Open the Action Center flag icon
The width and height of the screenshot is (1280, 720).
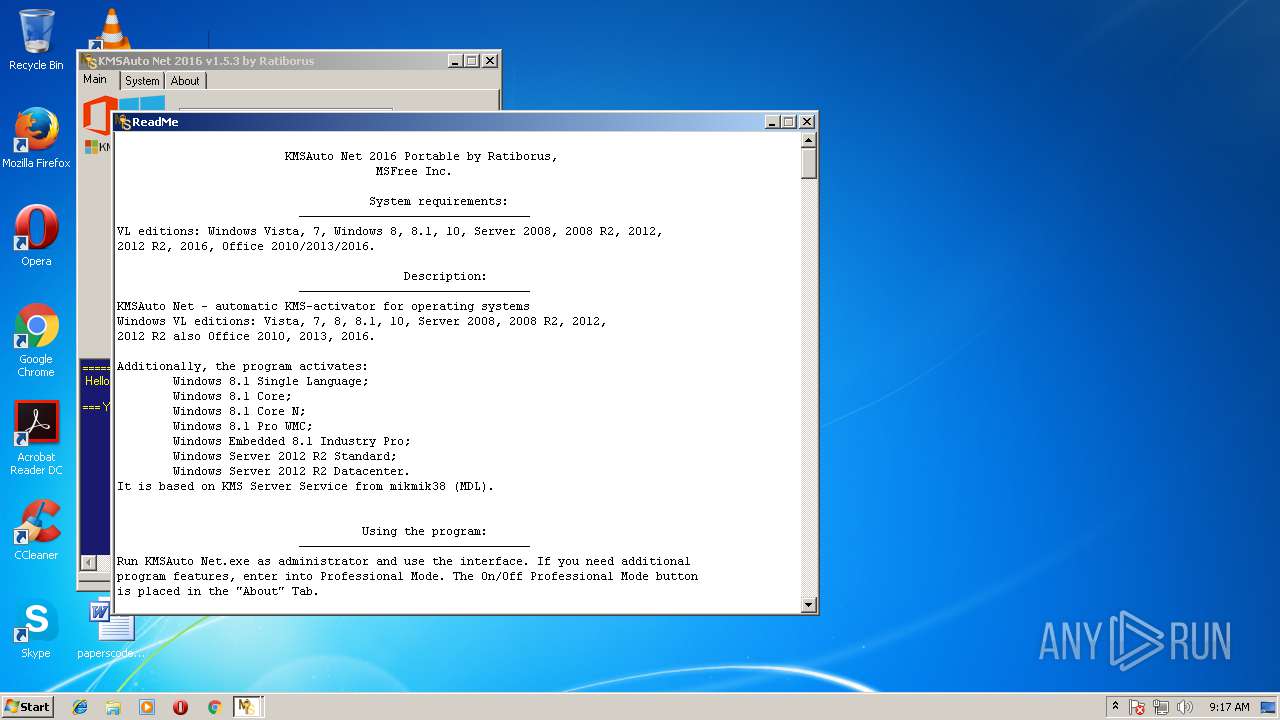(x=1137, y=707)
